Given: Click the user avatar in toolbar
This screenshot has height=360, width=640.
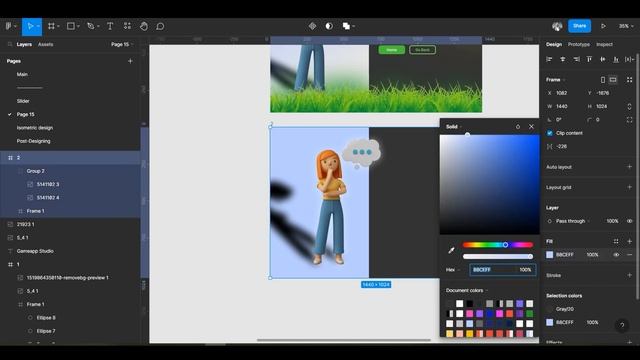Looking at the screenshot, I should tap(557, 26).
